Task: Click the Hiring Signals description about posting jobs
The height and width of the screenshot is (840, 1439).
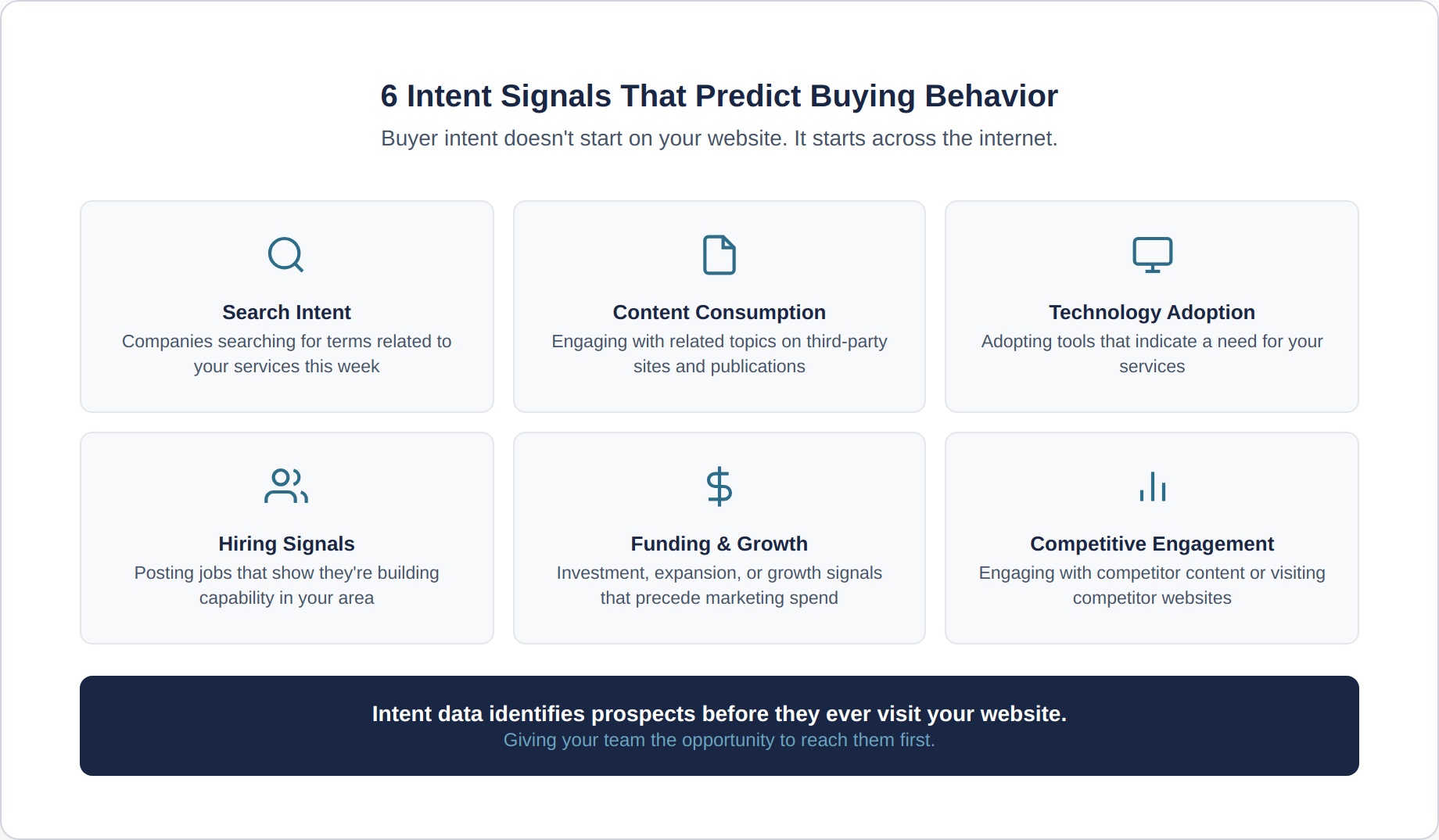Action: click(286, 585)
